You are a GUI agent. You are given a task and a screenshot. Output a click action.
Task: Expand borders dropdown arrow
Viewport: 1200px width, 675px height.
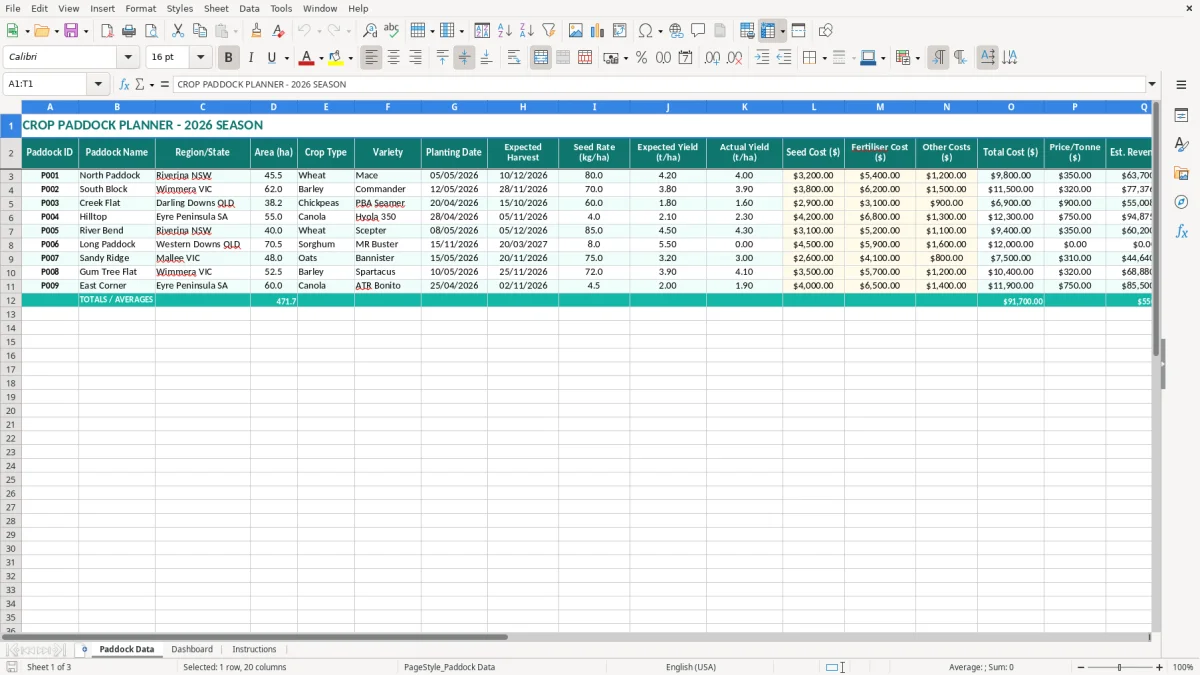[x=824, y=58]
